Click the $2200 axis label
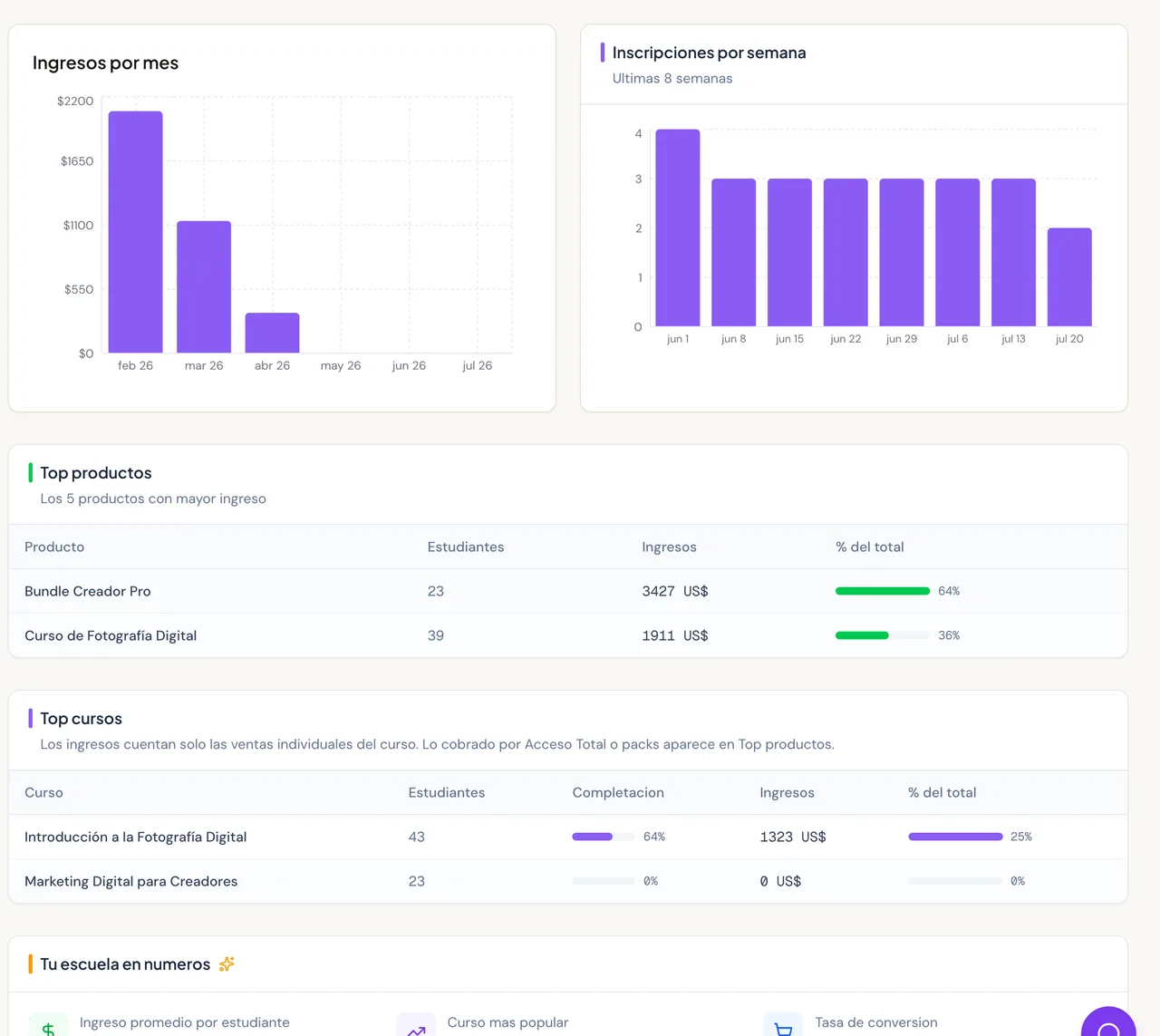The width and height of the screenshot is (1160, 1036). [x=75, y=101]
